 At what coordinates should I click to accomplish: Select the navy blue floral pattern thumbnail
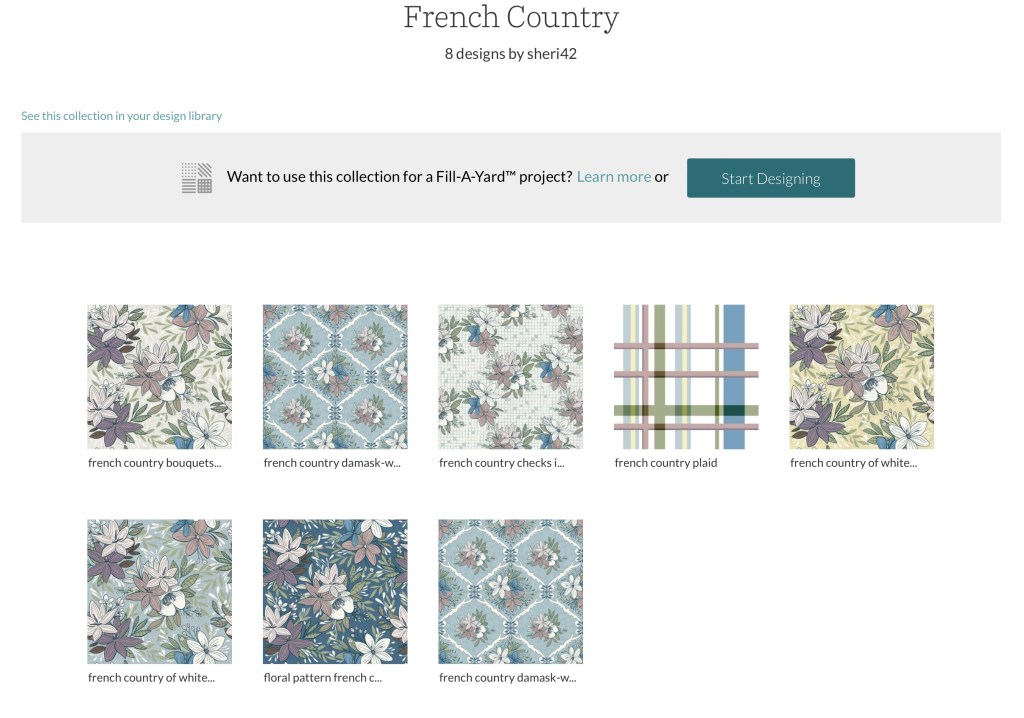pyautogui.click(x=335, y=591)
